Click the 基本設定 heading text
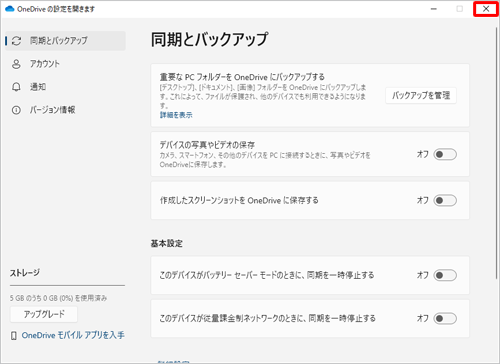Viewport: 500px width, 364px height. (x=167, y=244)
